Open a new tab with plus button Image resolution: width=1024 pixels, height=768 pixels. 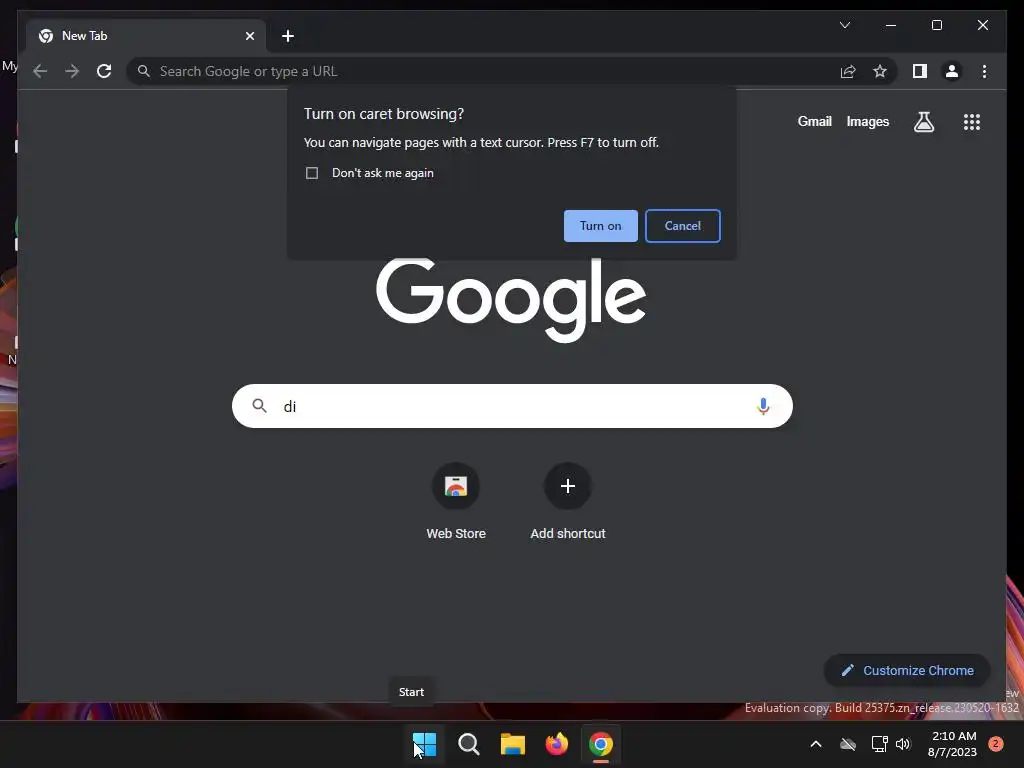tap(288, 36)
